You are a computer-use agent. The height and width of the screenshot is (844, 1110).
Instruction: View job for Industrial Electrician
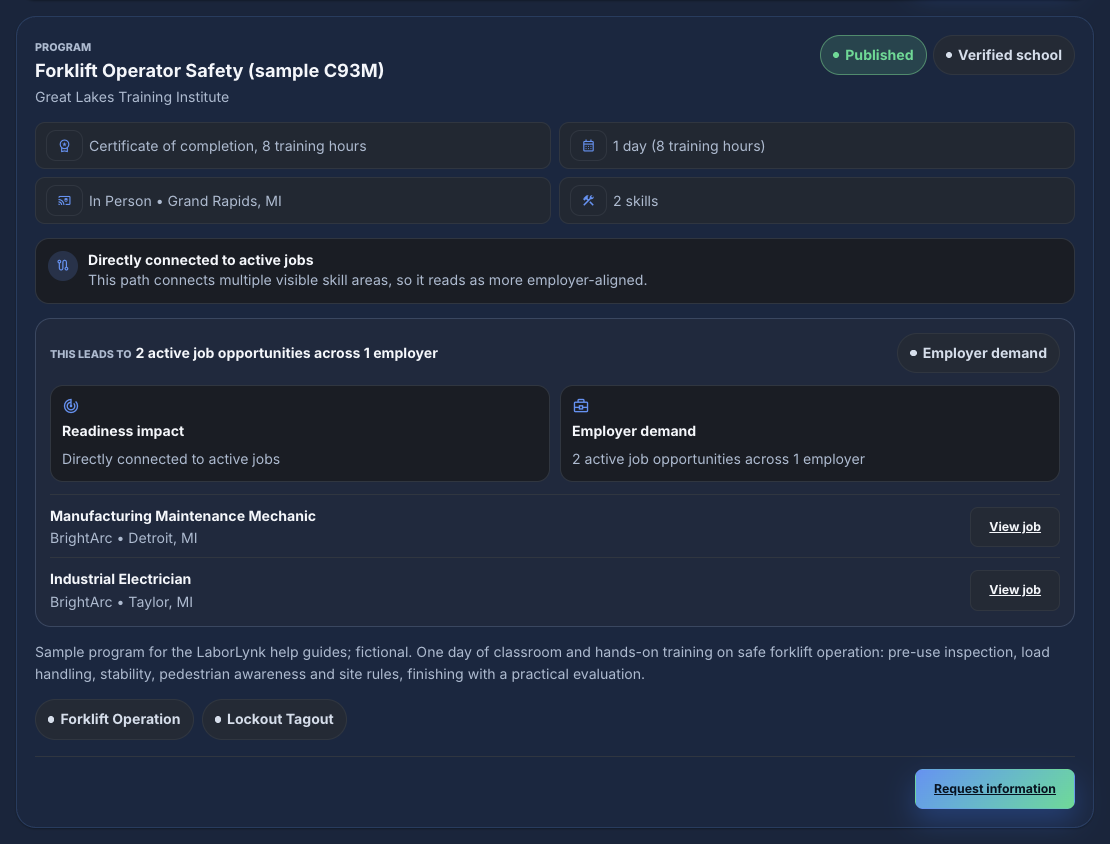1014,590
